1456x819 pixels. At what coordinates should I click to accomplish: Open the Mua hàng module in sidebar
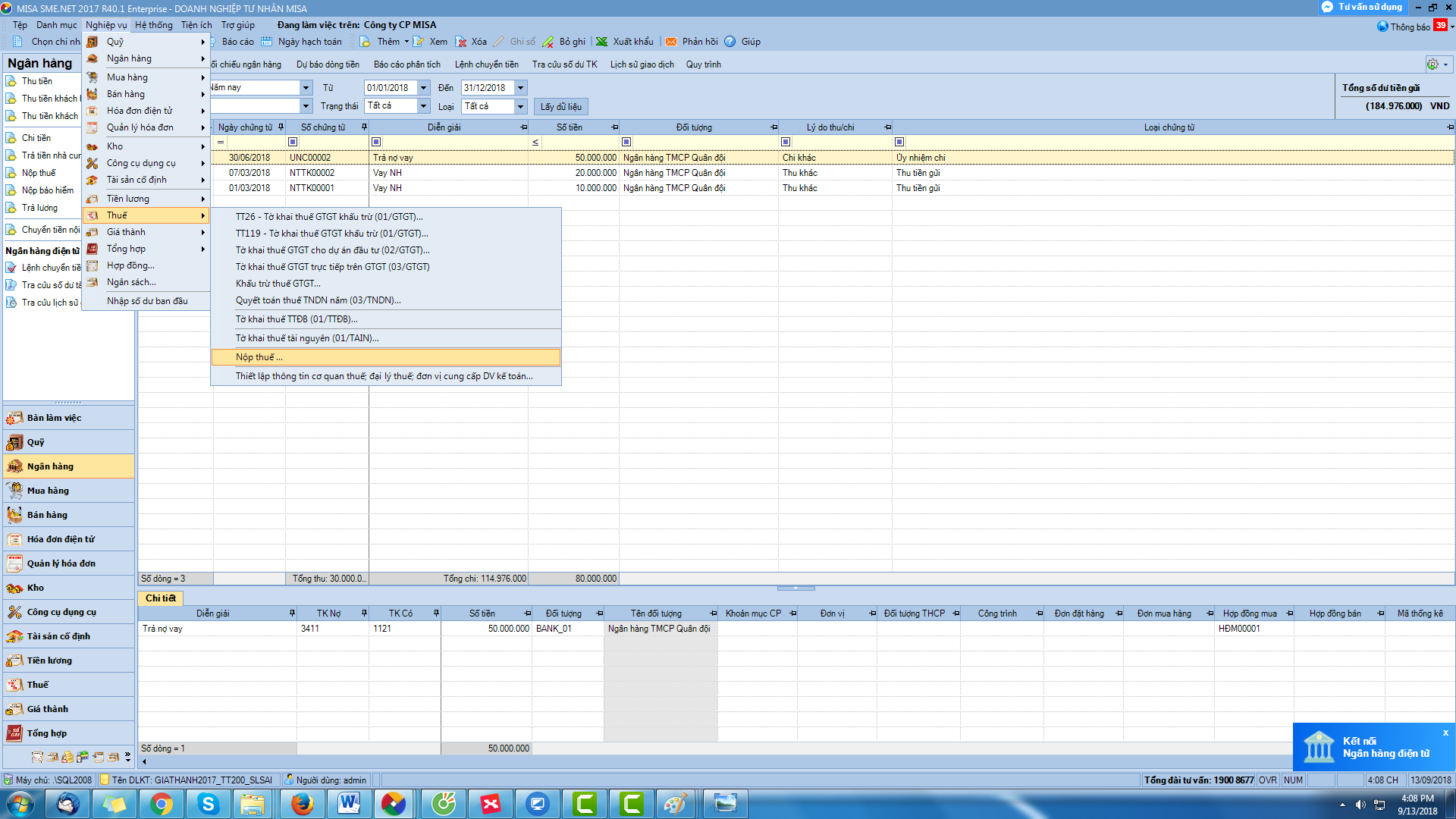tap(69, 491)
